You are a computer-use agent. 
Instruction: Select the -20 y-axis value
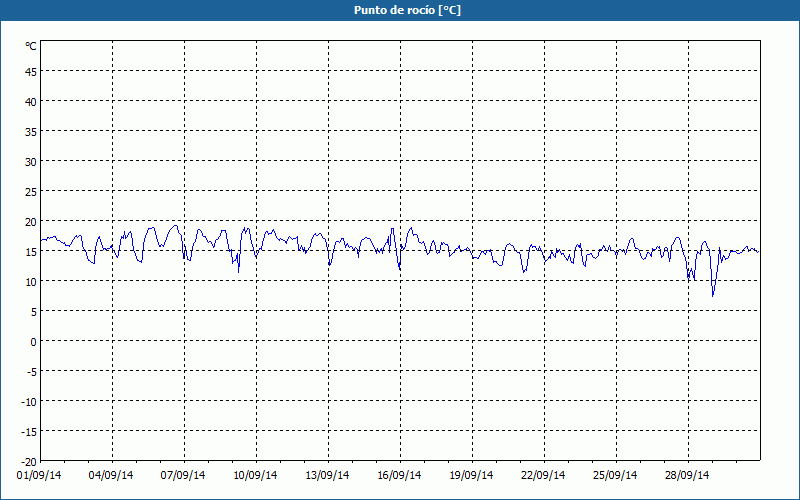point(29,462)
